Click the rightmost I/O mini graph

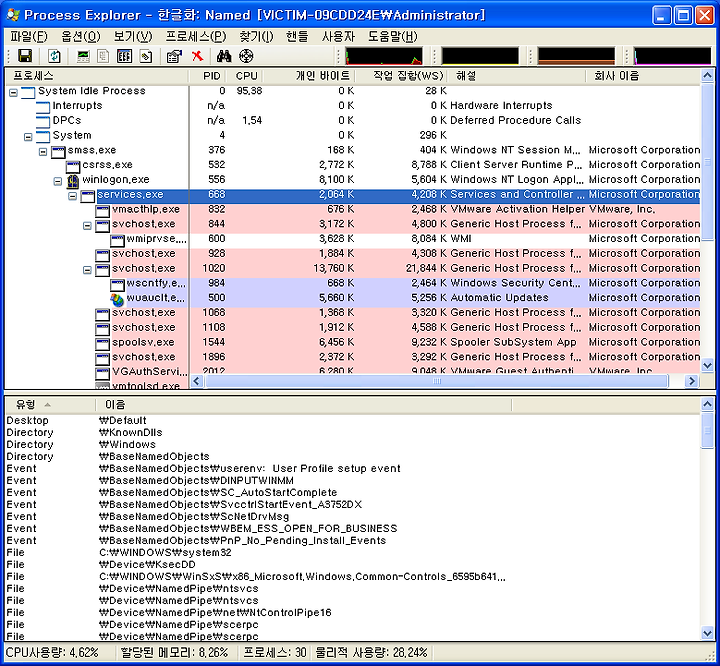click(673, 56)
